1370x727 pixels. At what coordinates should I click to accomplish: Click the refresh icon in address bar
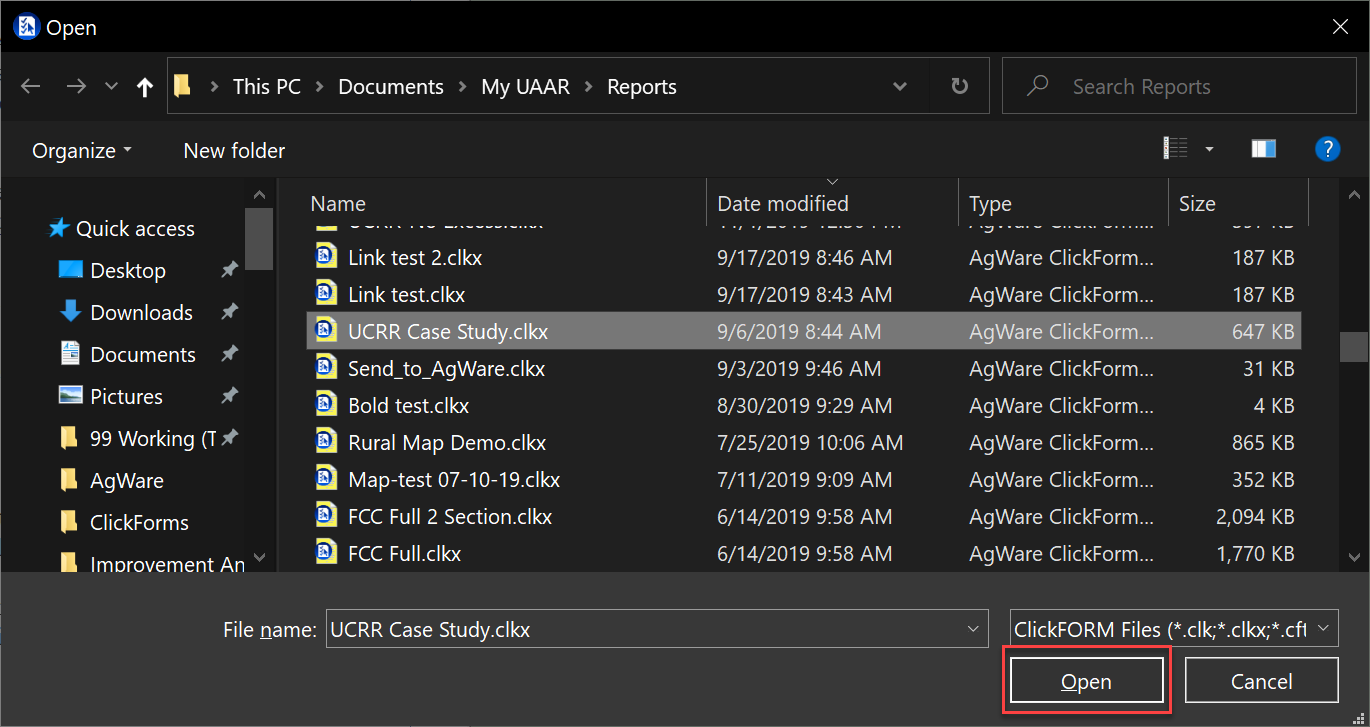point(959,87)
